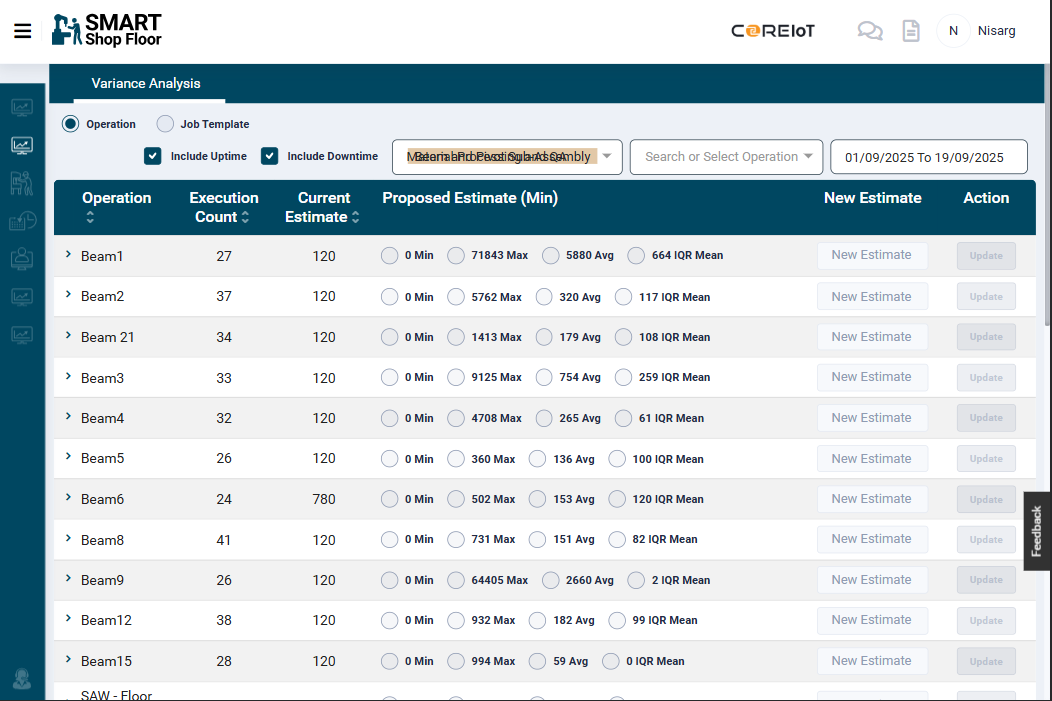Viewport: 1052px width, 701px height.
Task: Click the Feedback side button
Action: pyautogui.click(x=1037, y=531)
